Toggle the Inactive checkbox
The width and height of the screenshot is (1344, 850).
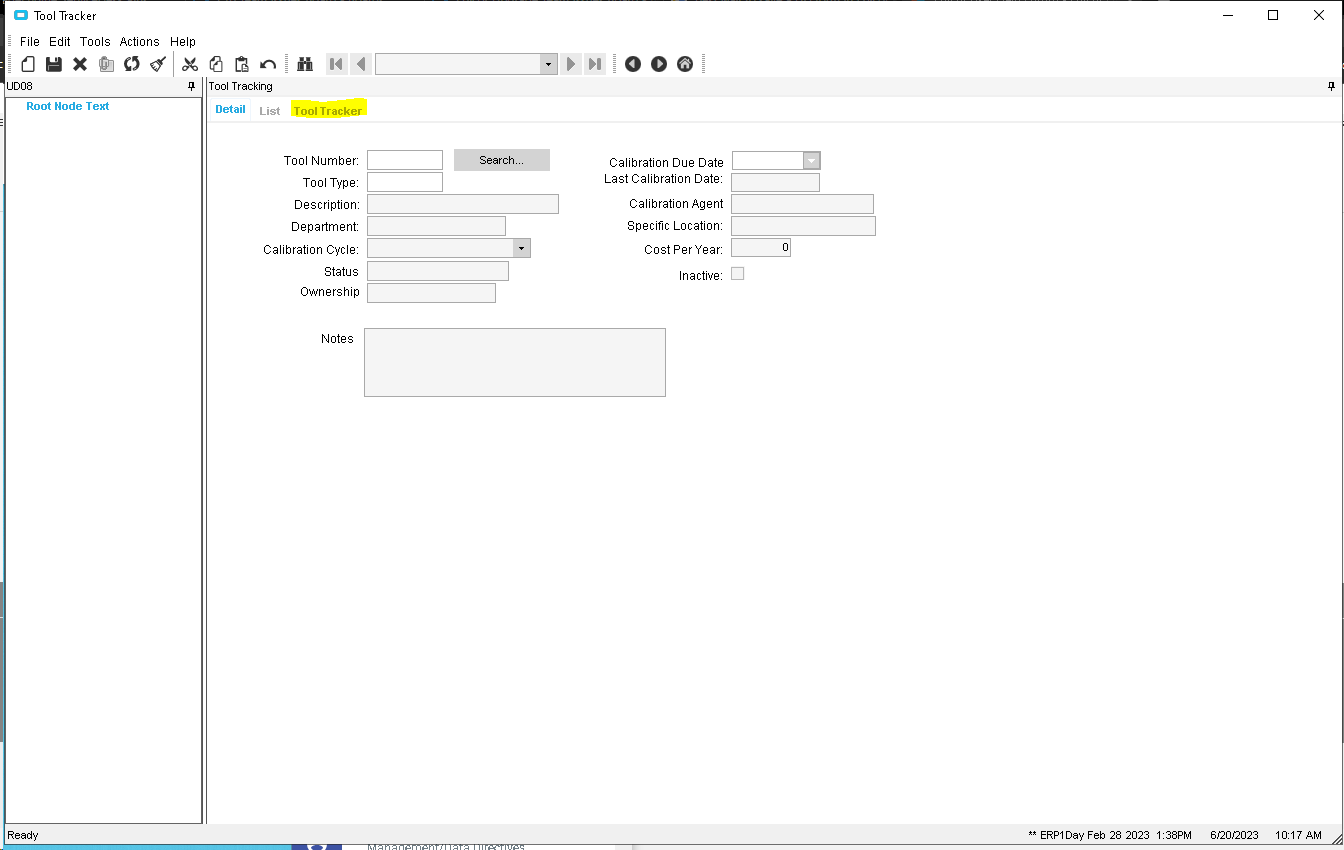pos(738,274)
